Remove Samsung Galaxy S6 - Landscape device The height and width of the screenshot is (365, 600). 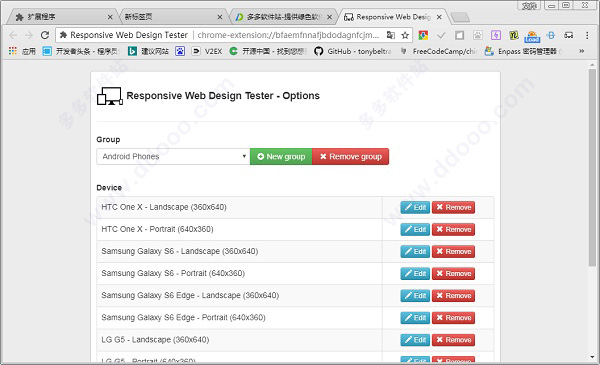[453, 251]
